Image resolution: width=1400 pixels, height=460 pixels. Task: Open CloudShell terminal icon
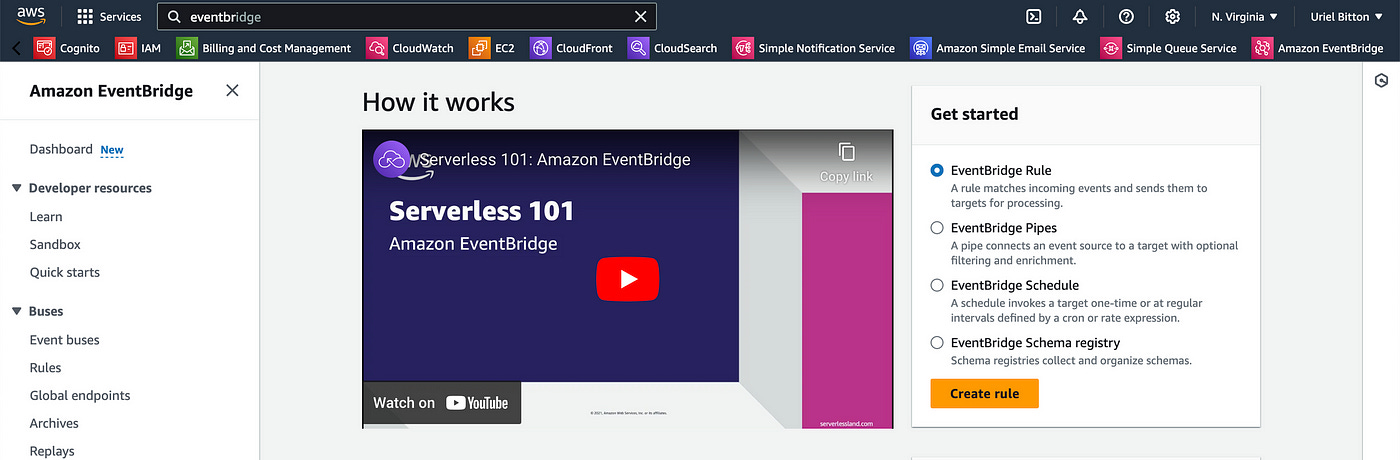click(1035, 17)
